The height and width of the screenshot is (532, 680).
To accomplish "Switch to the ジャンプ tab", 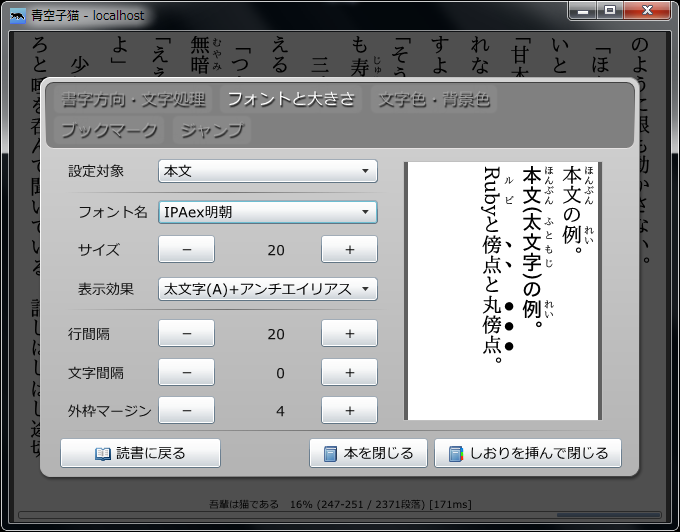I will tap(212, 130).
